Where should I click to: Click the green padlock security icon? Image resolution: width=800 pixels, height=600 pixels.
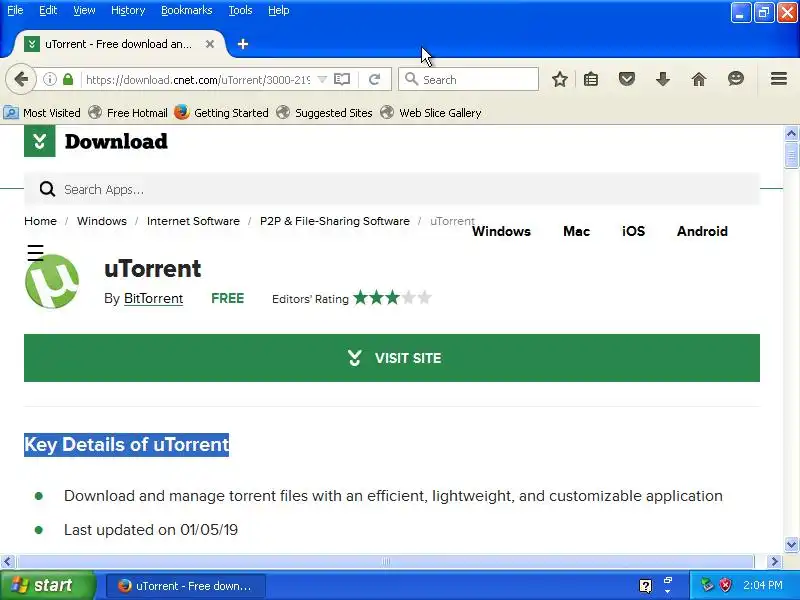tap(68, 79)
